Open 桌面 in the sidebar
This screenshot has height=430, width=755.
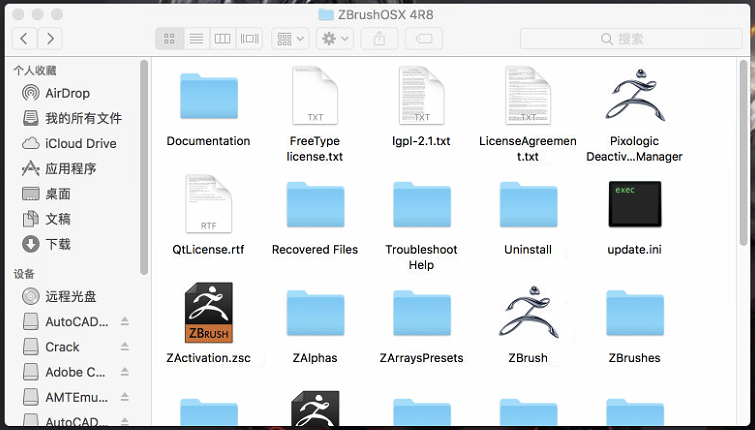[46, 194]
